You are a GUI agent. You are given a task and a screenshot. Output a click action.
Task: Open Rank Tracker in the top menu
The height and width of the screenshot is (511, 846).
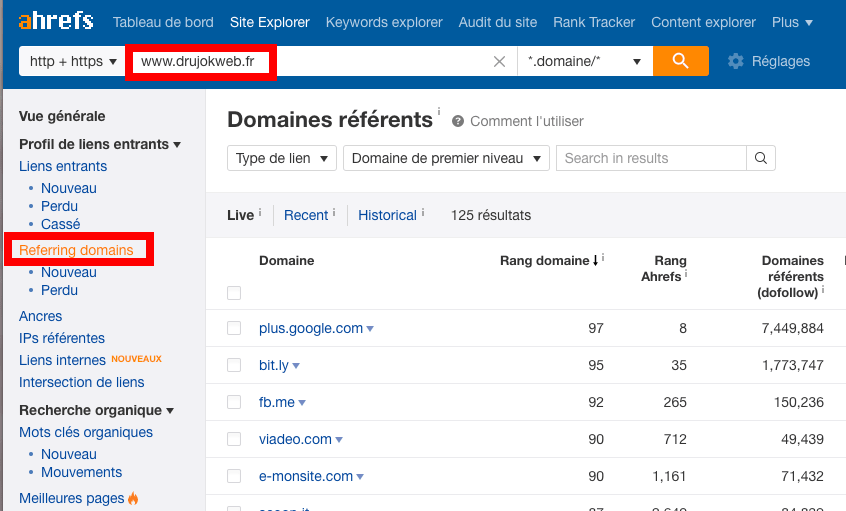(594, 22)
